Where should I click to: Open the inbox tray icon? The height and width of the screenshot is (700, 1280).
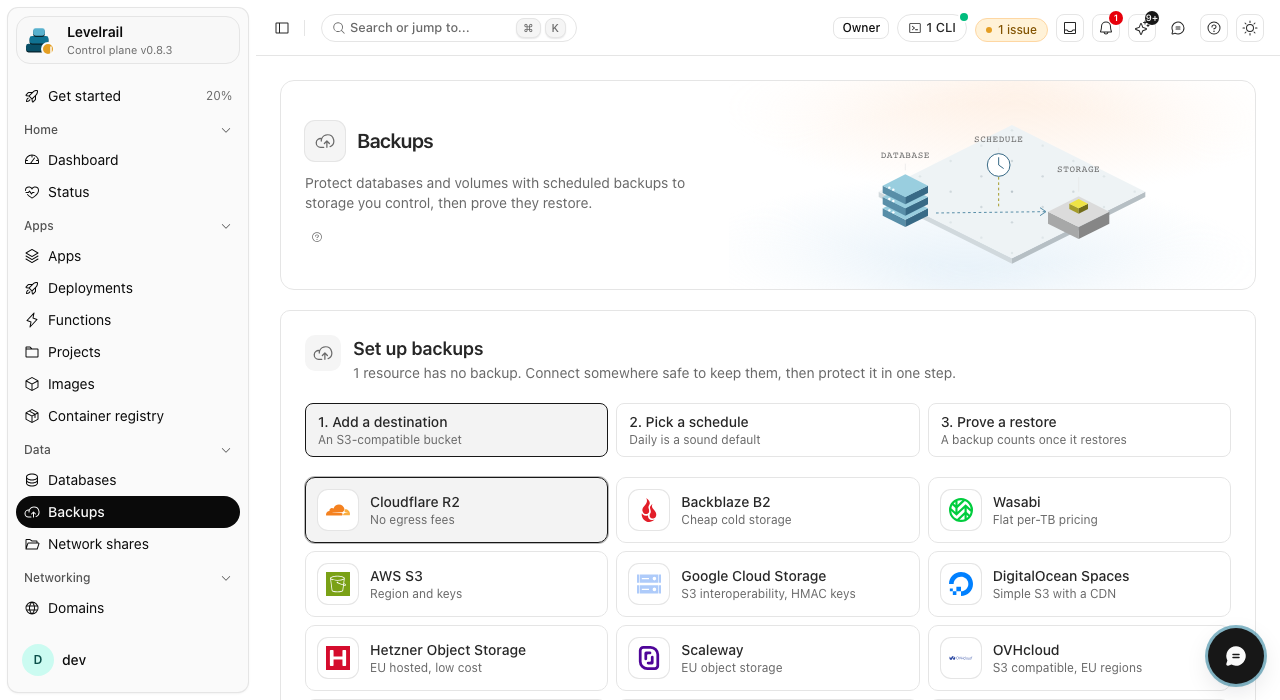click(1070, 28)
